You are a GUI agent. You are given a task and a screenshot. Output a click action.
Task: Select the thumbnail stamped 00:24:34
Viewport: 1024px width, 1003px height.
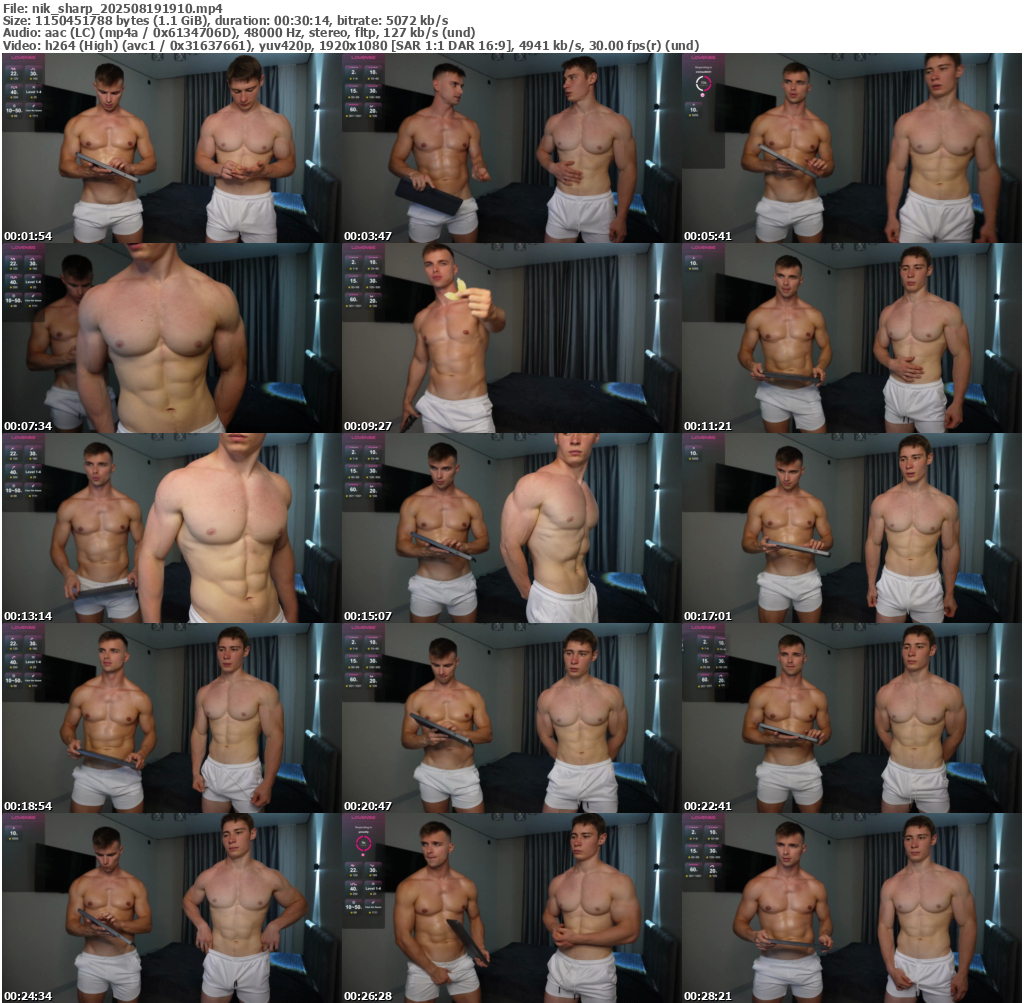coord(171,908)
